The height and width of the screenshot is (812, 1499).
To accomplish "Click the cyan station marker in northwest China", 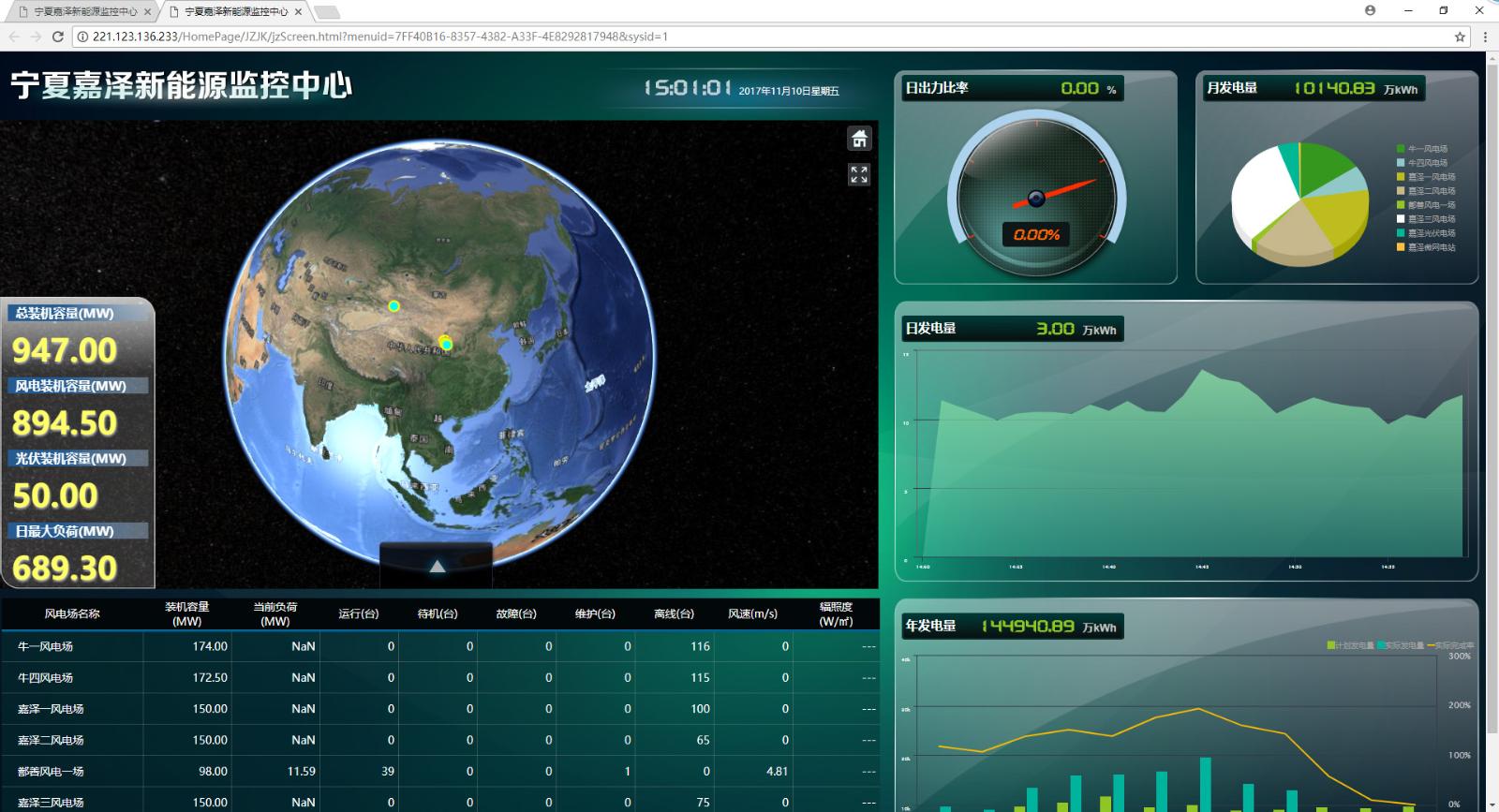I will [394, 306].
